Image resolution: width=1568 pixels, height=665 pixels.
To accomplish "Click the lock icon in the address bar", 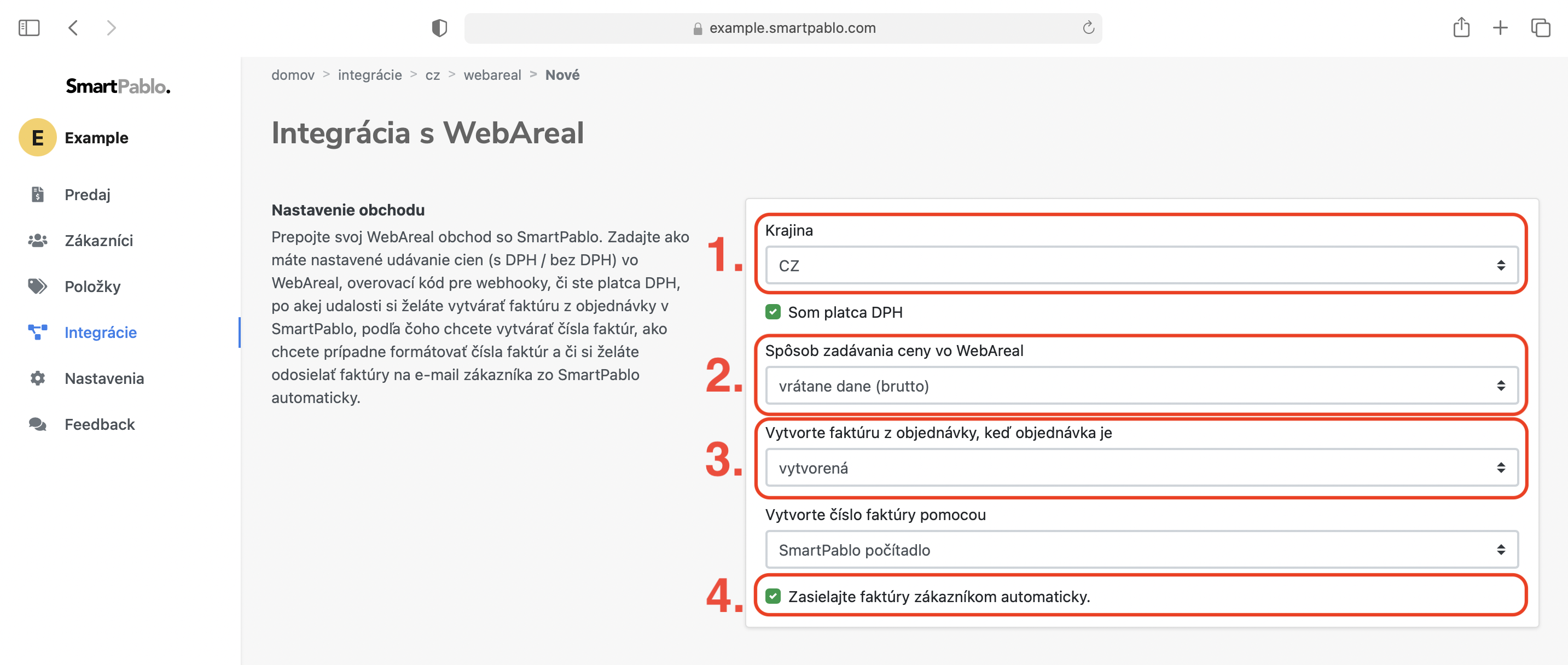I will (x=698, y=28).
